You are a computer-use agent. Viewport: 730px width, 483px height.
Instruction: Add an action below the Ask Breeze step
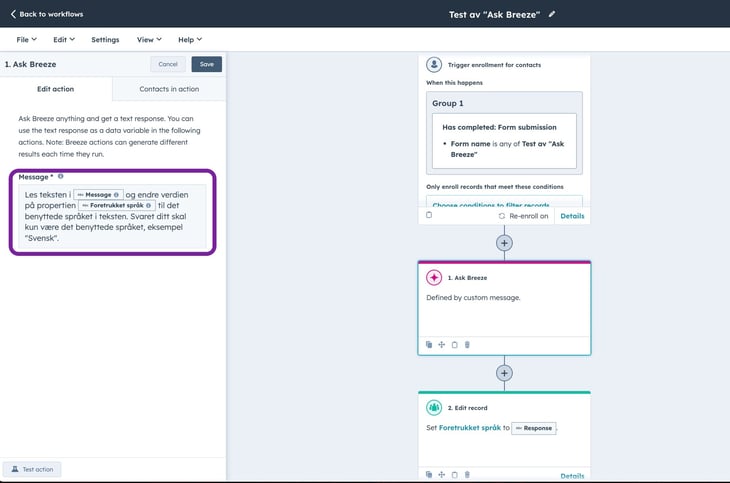504,373
